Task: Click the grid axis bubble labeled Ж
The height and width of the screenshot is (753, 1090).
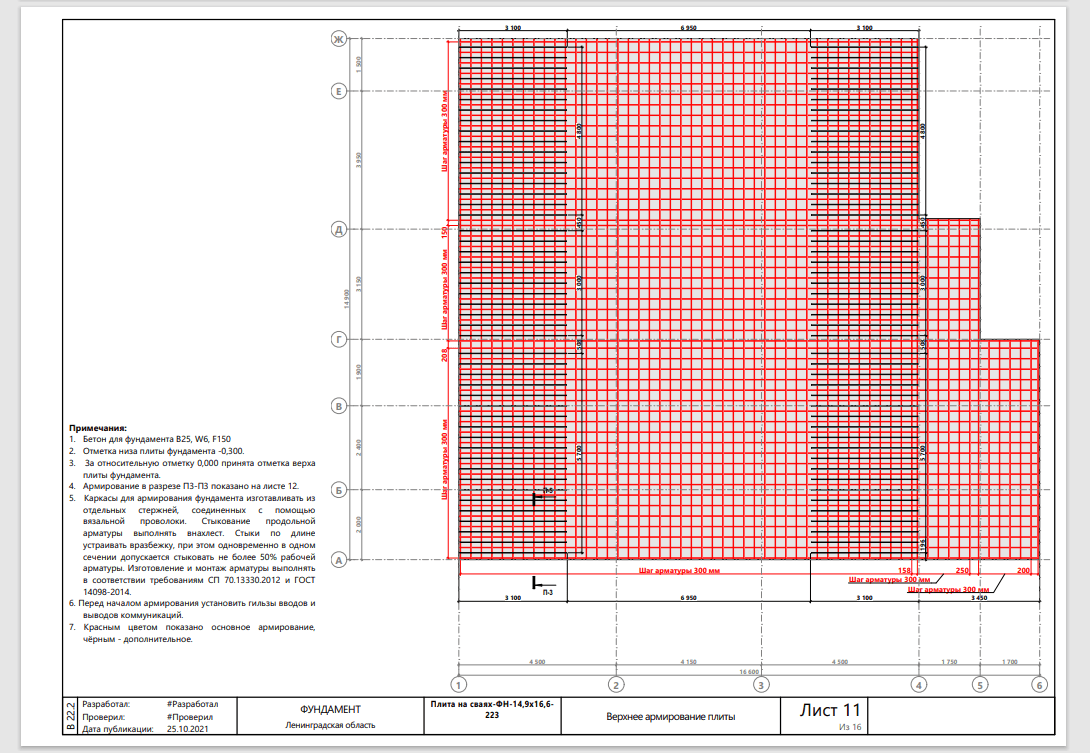Action: (339, 39)
